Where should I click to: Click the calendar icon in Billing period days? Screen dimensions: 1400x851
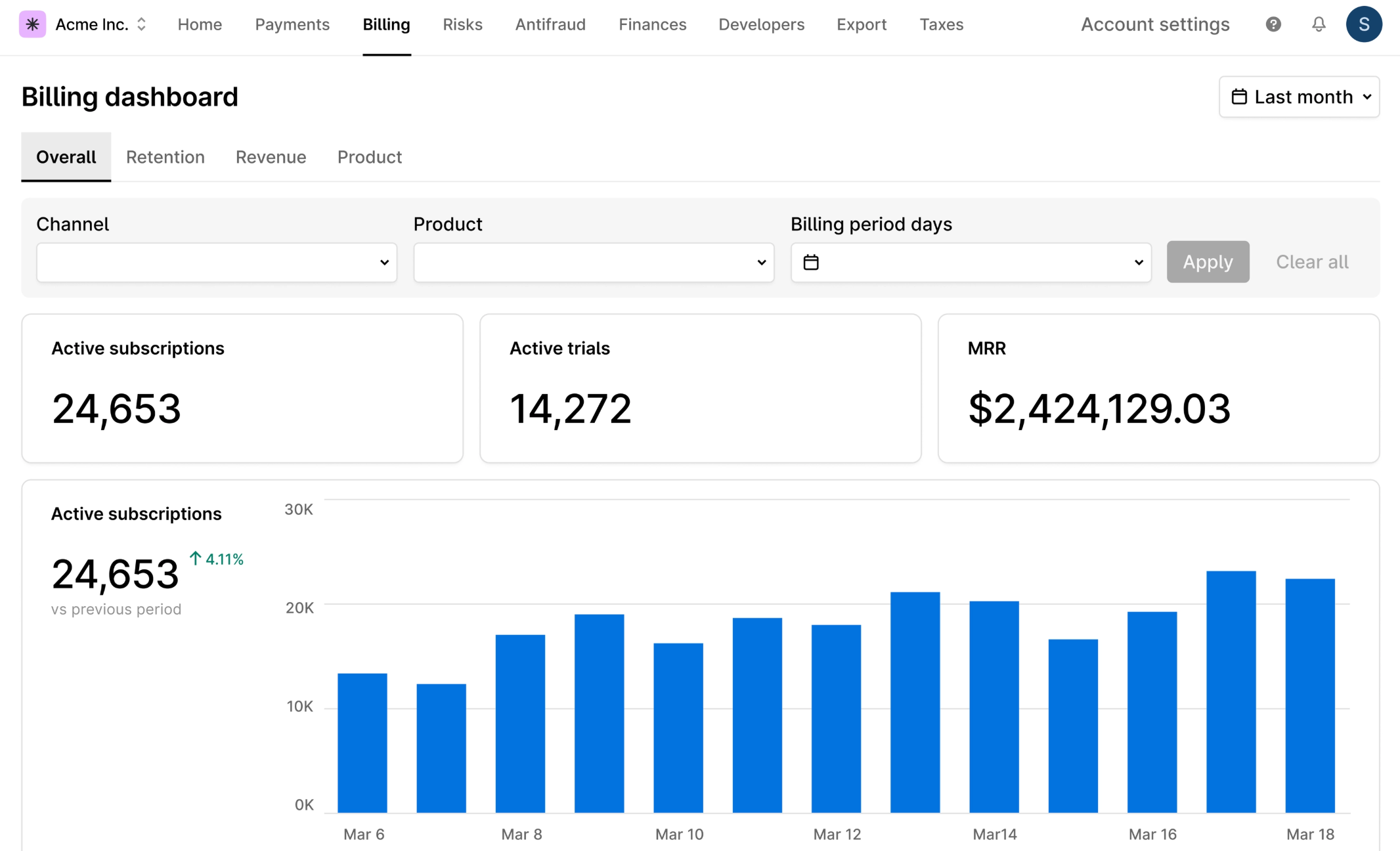[811, 262]
